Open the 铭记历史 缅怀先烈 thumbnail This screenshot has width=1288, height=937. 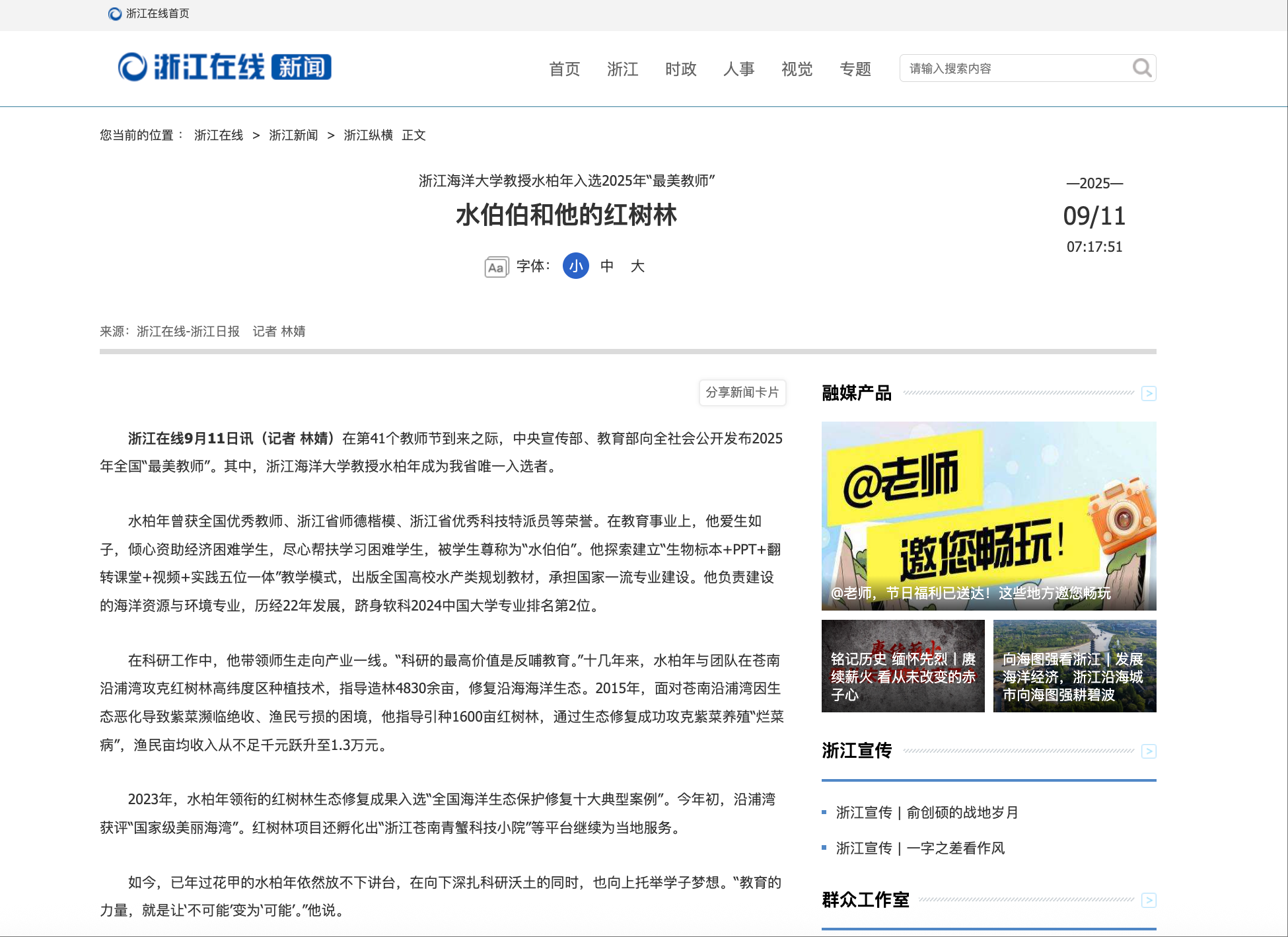903,666
